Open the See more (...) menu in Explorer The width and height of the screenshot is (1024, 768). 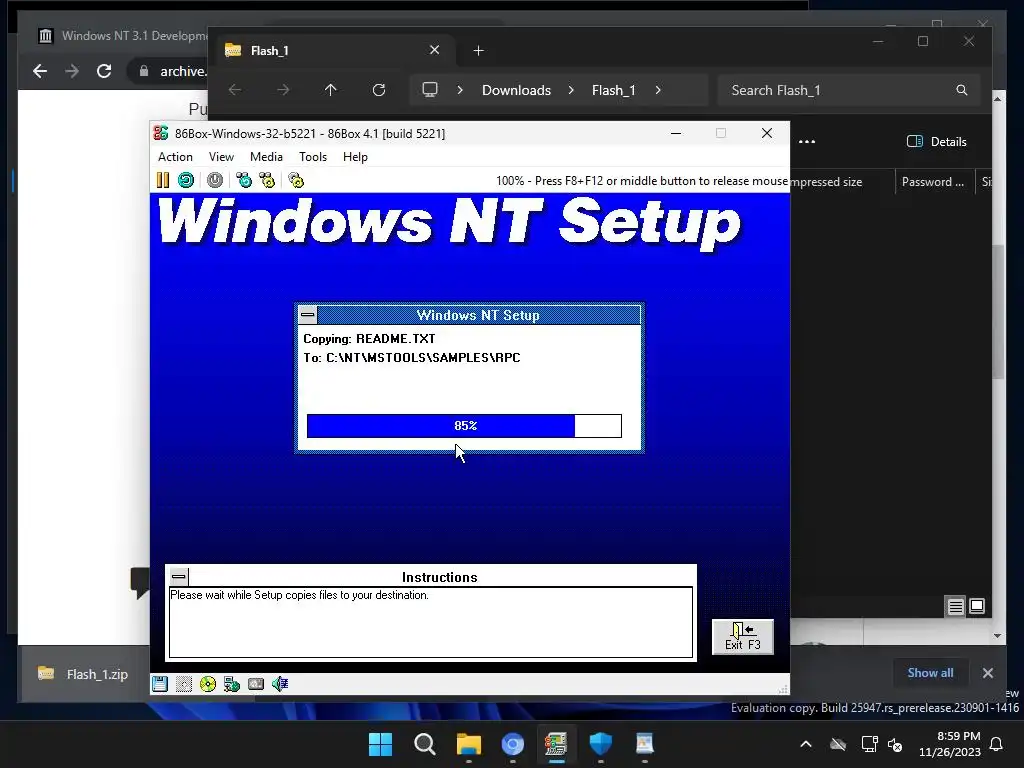[807, 142]
